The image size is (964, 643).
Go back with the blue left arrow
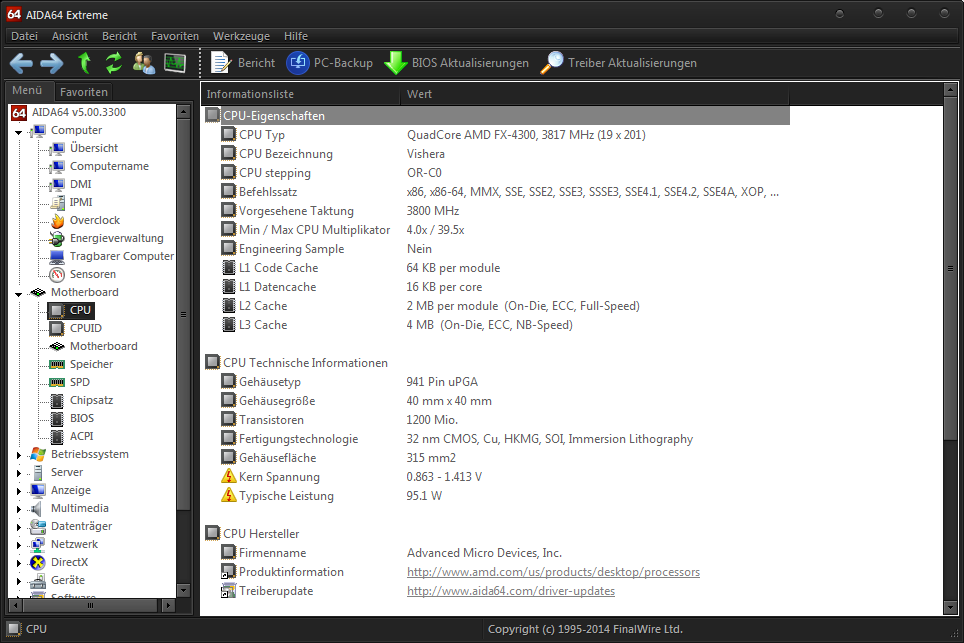(22, 63)
